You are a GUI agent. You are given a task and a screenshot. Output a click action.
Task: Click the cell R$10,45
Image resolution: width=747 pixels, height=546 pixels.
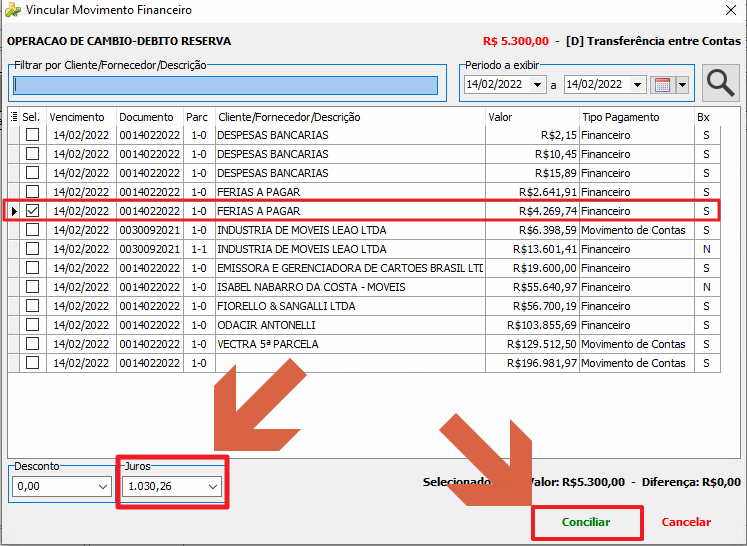click(532, 154)
